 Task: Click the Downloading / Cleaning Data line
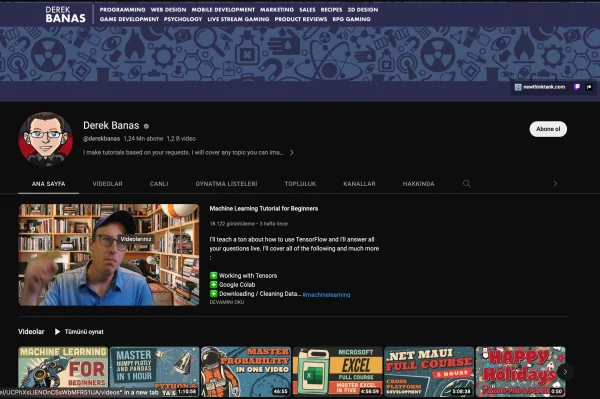click(255, 294)
